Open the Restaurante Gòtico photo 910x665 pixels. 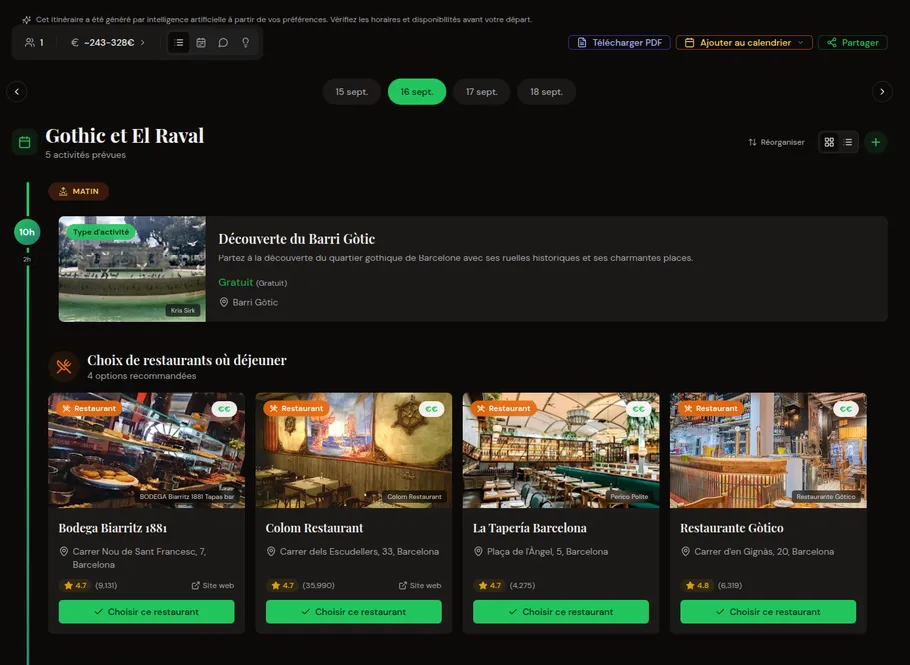768,450
